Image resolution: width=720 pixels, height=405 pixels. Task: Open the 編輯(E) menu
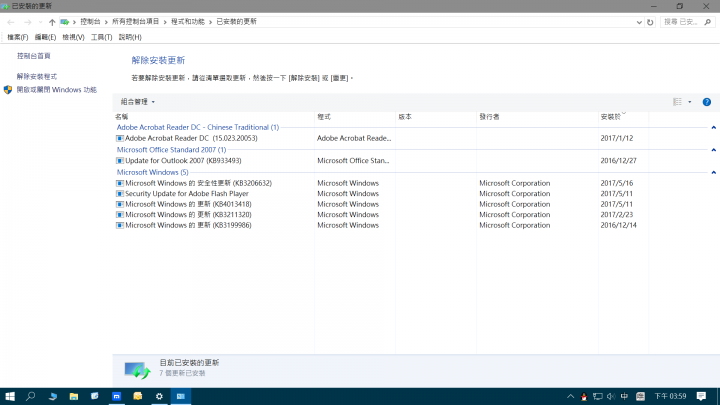coord(45,37)
